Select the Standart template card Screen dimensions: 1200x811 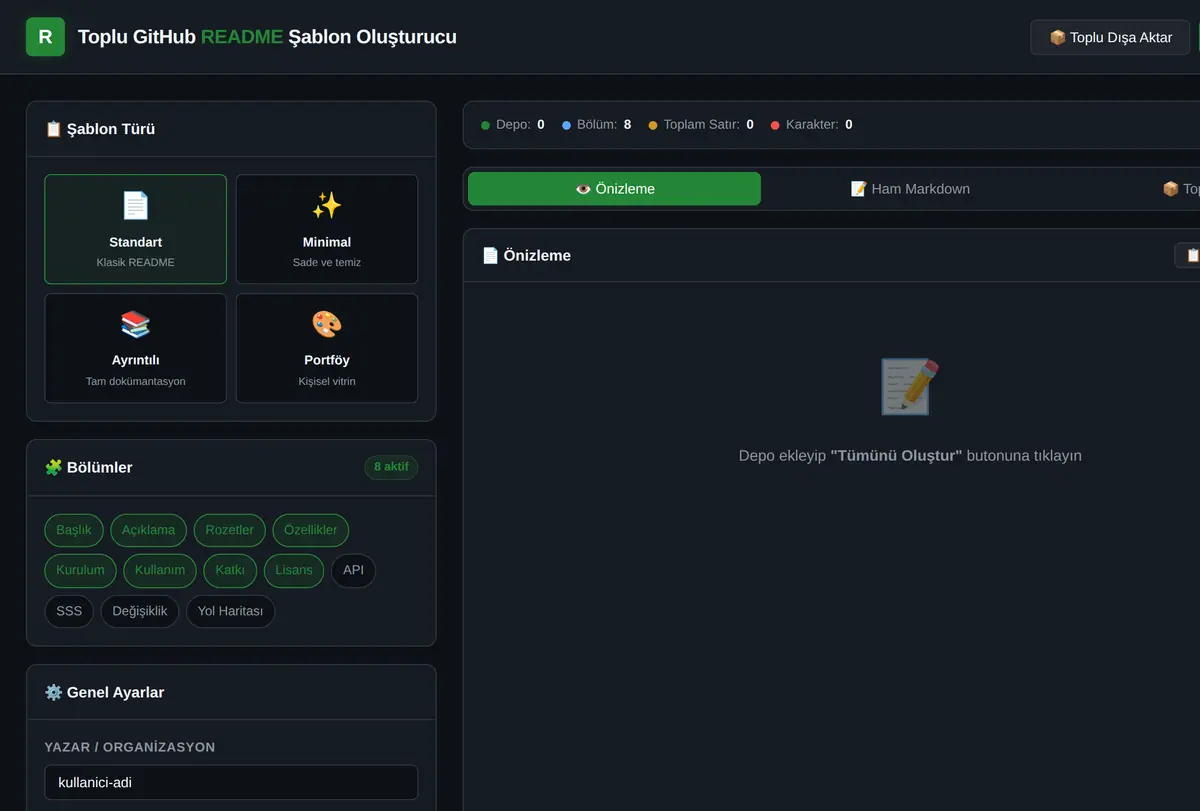pos(135,229)
